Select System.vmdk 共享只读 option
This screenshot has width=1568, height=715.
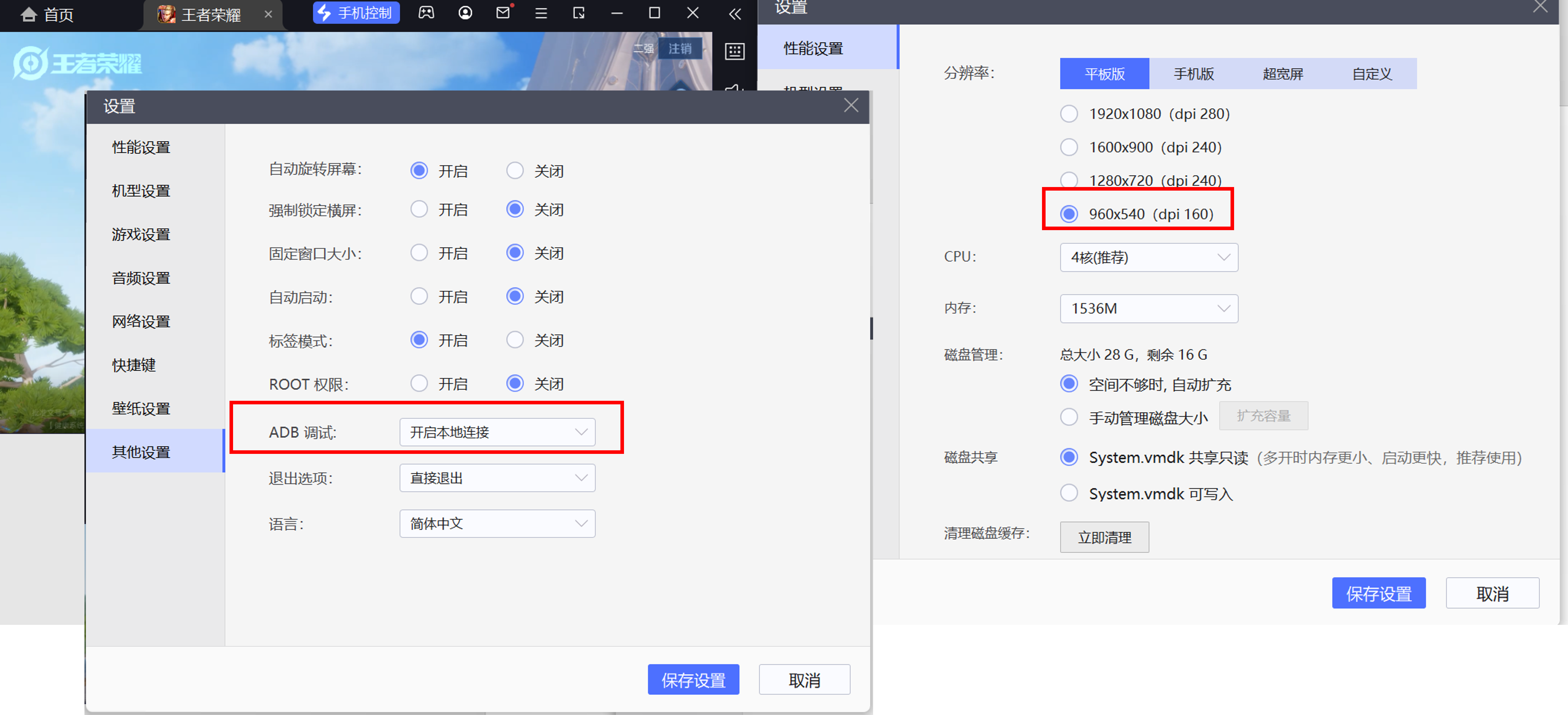coord(1069,457)
